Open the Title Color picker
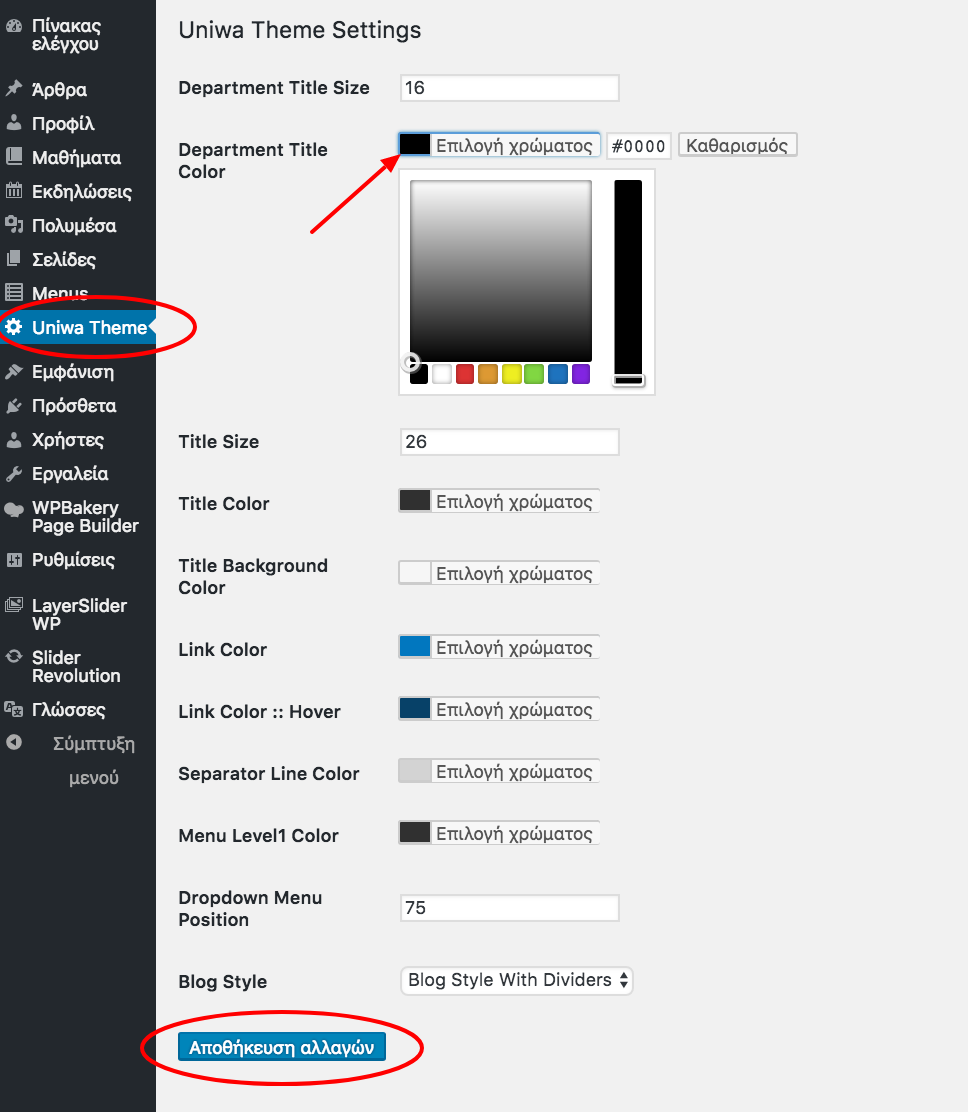Viewport: 968px width, 1112px height. 499,501
